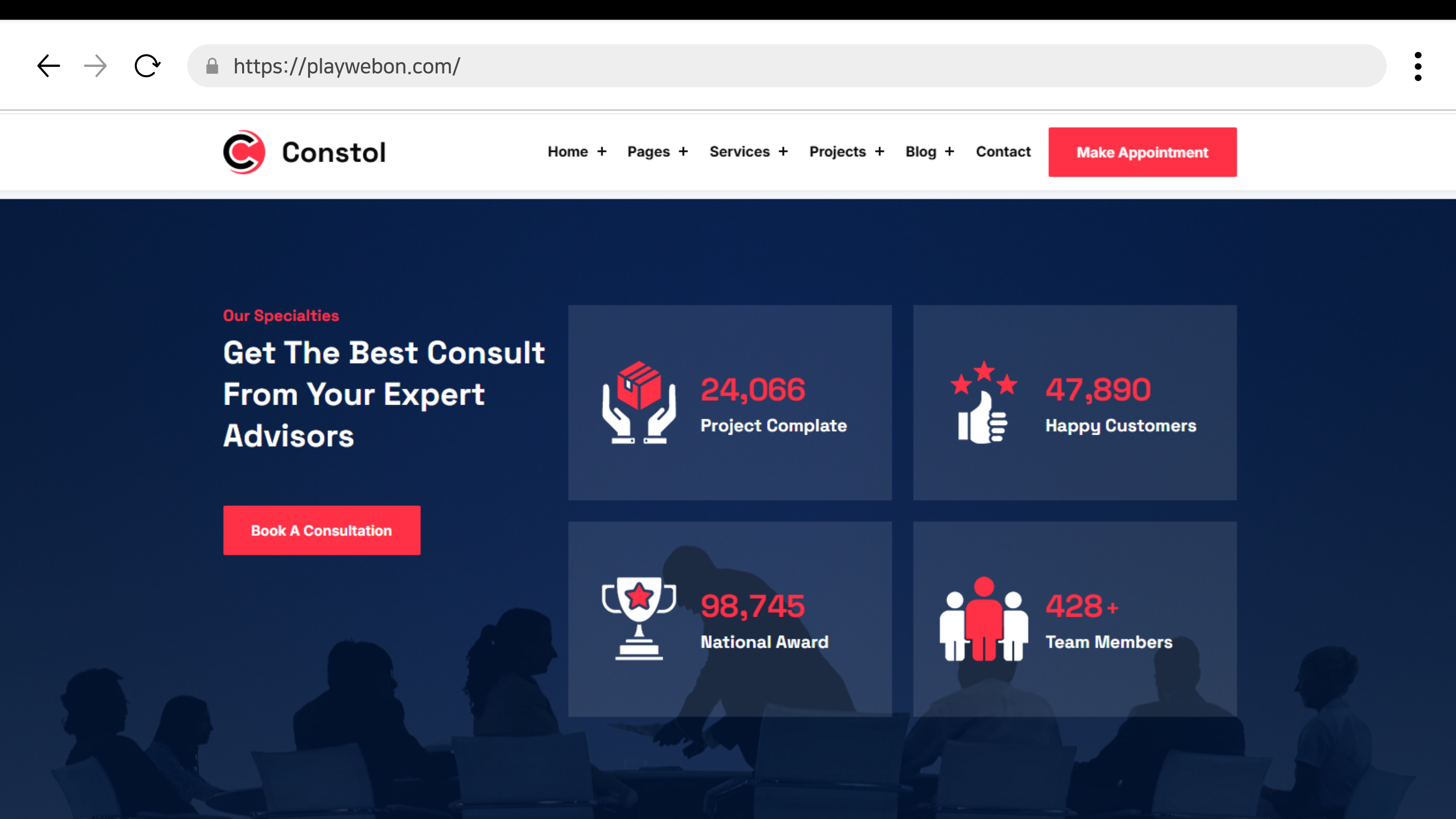This screenshot has height=819, width=1456.
Task: Click the browser back arrow
Action: tap(49, 66)
